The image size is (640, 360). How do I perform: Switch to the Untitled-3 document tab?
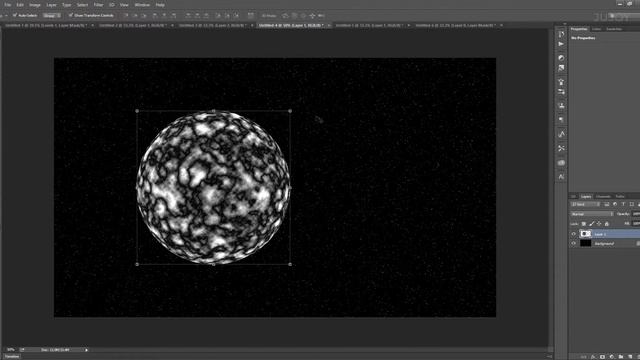213,25
